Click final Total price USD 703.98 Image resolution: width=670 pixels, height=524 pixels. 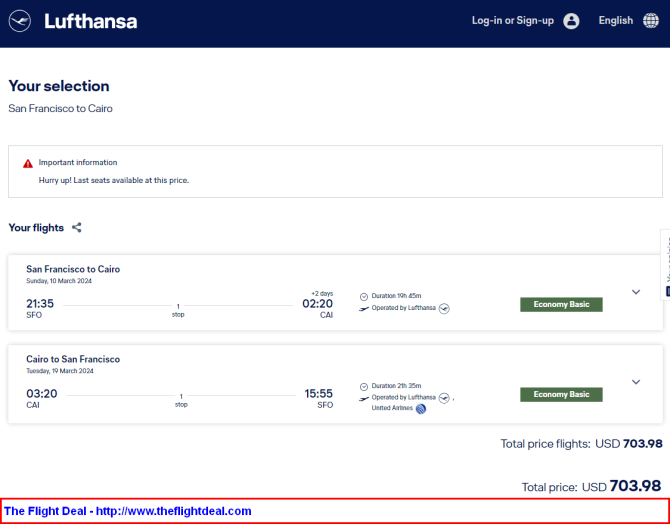tap(592, 486)
